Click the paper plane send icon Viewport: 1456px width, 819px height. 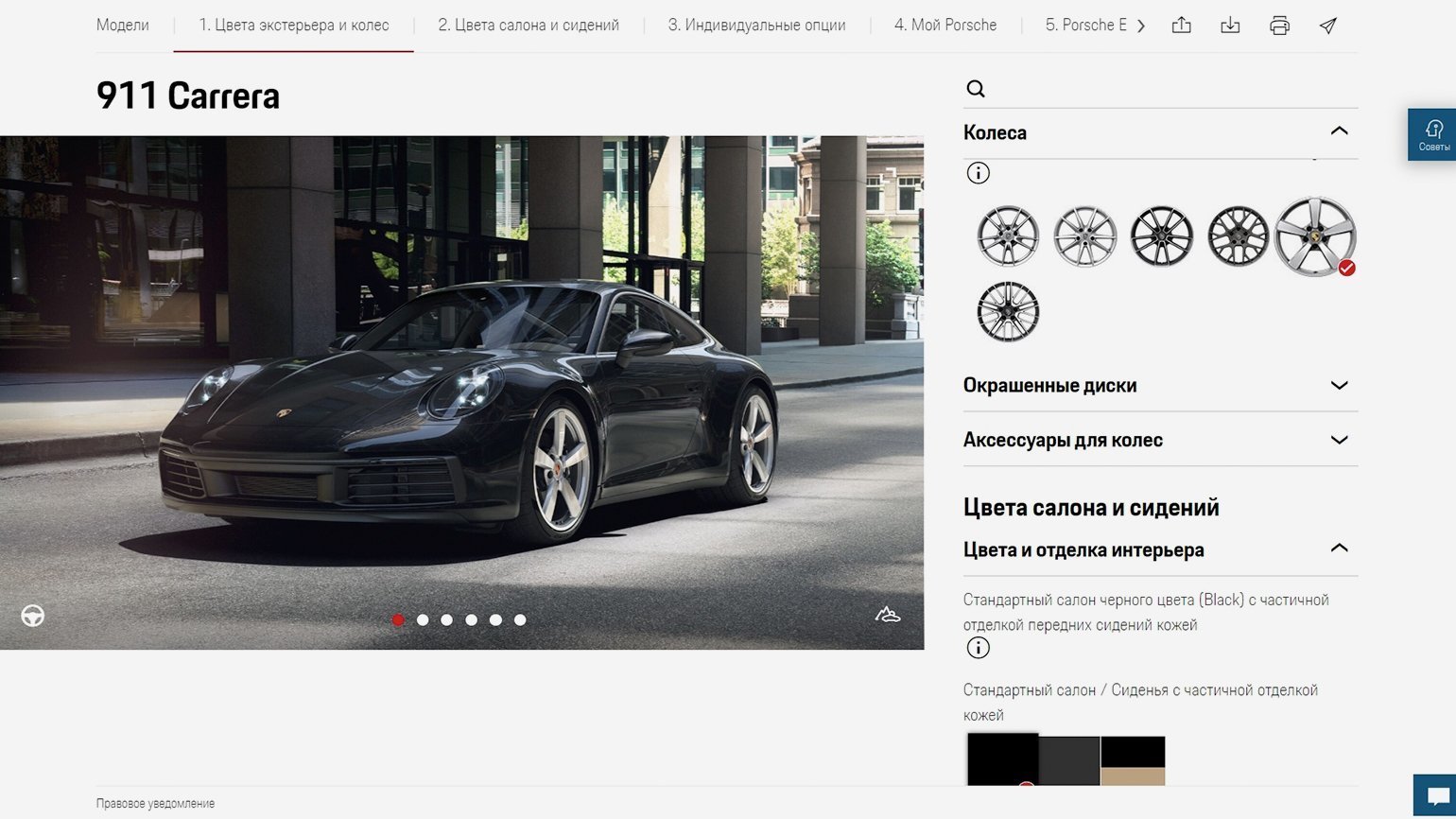pos(1328,26)
